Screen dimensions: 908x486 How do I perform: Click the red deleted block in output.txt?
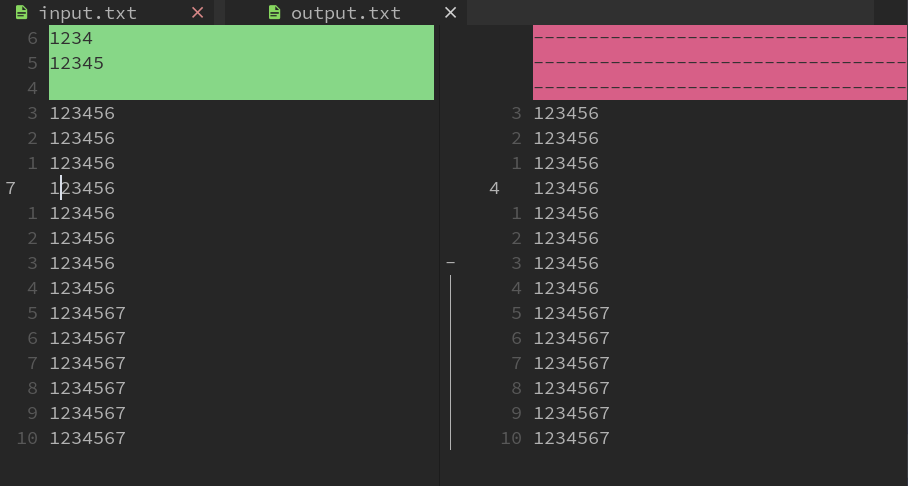(x=719, y=63)
